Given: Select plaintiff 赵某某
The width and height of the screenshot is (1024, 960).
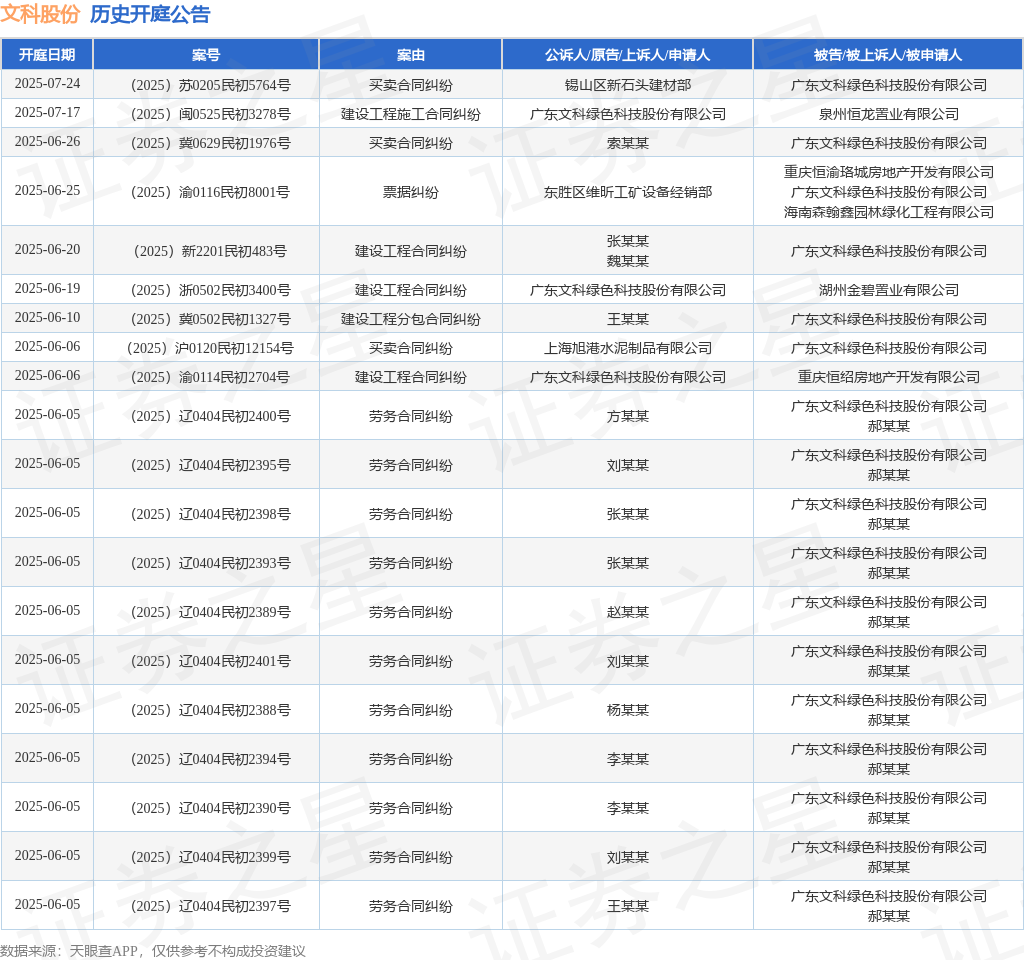Looking at the screenshot, I should (x=628, y=612).
